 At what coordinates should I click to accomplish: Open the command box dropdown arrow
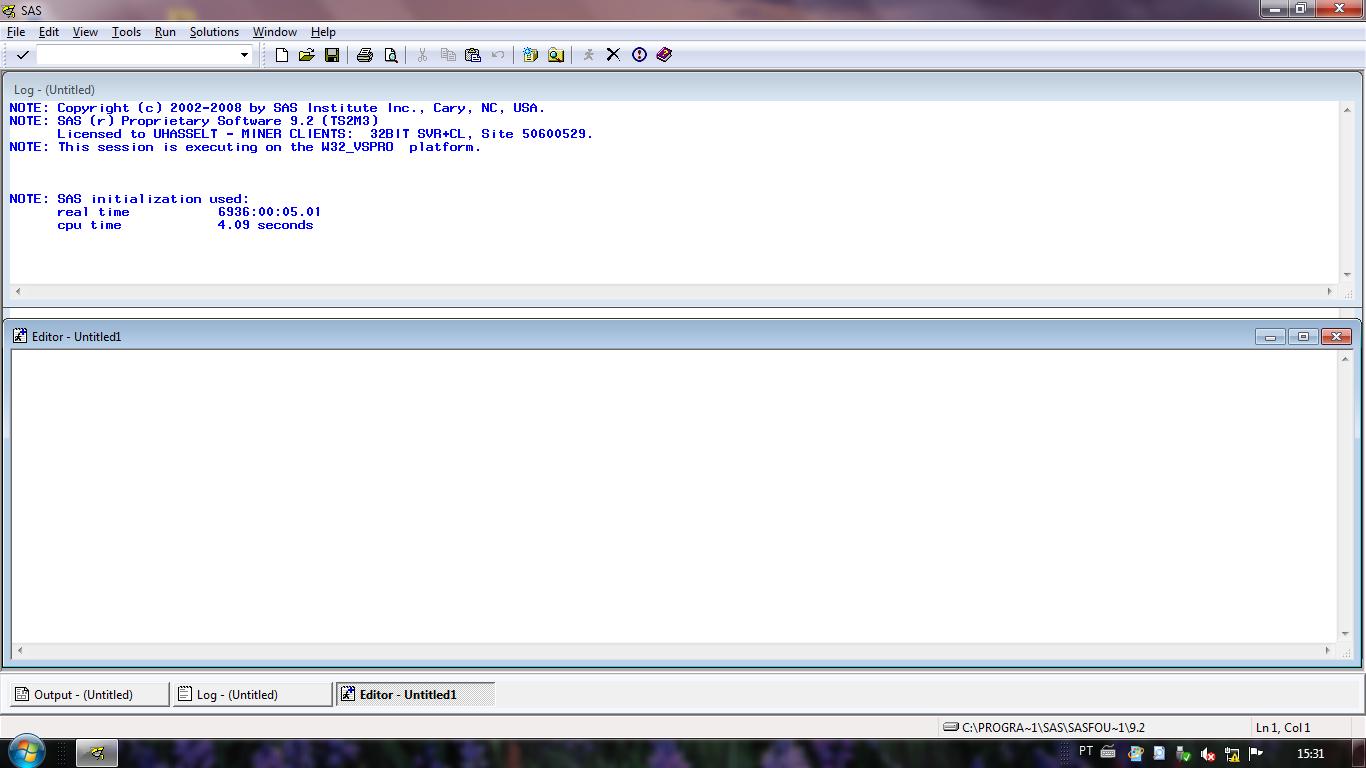point(244,55)
